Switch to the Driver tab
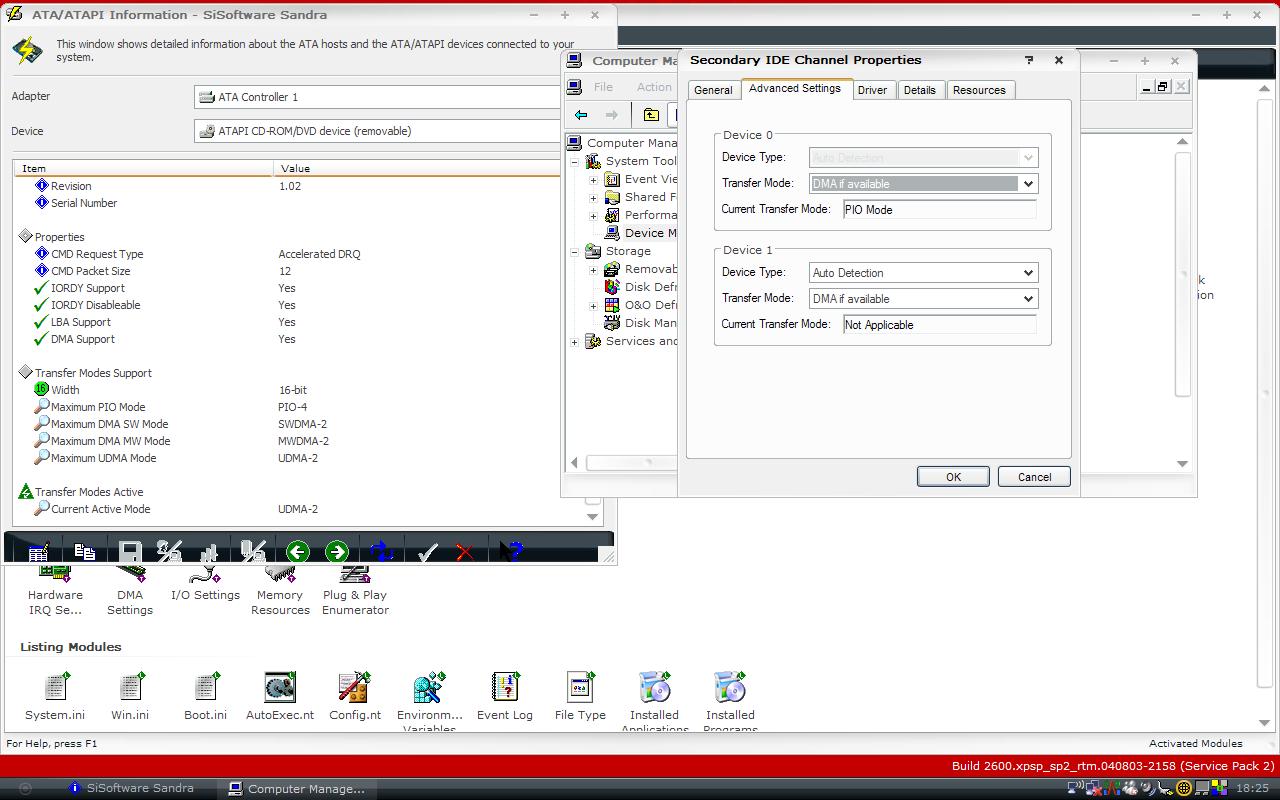The height and width of the screenshot is (800, 1280). 872,90
